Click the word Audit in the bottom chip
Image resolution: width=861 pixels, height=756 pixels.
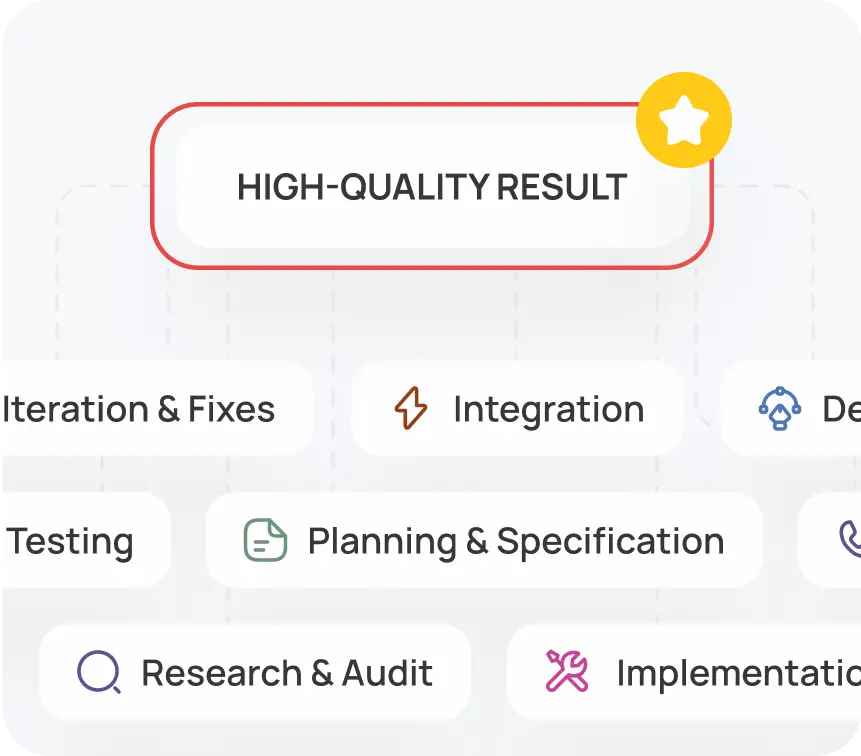388,673
